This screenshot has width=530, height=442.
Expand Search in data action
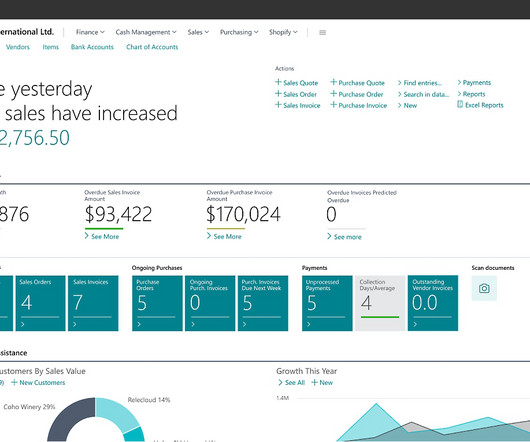423,94
